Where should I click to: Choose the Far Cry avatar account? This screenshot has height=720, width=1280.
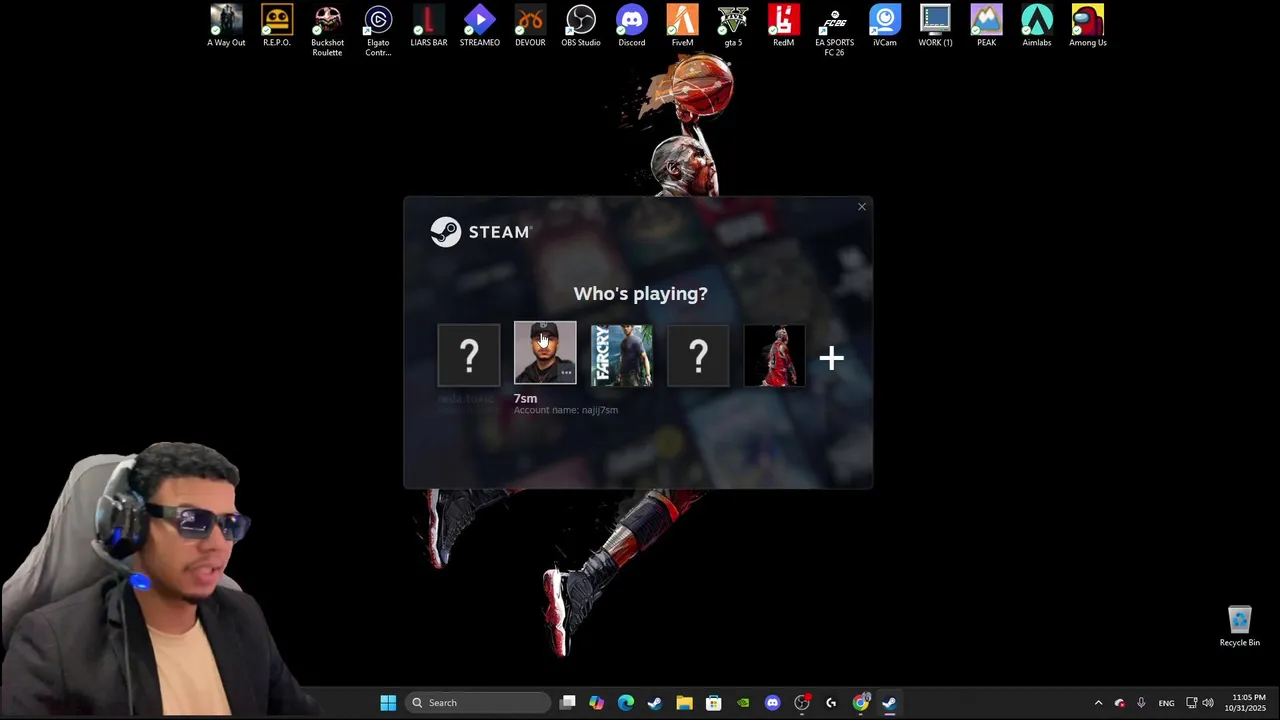pos(621,355)
